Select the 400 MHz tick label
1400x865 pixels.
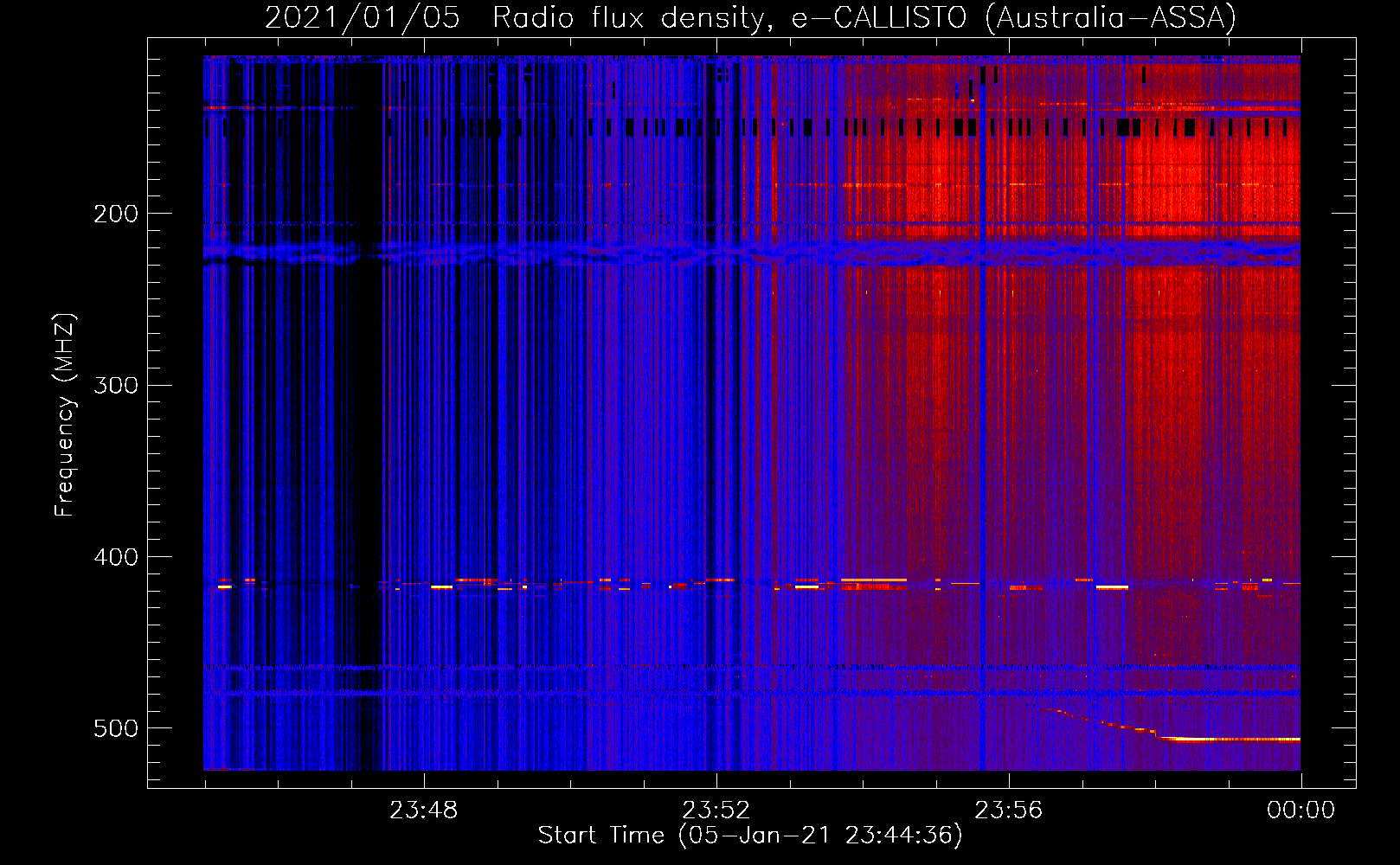[x=116, y=557]
